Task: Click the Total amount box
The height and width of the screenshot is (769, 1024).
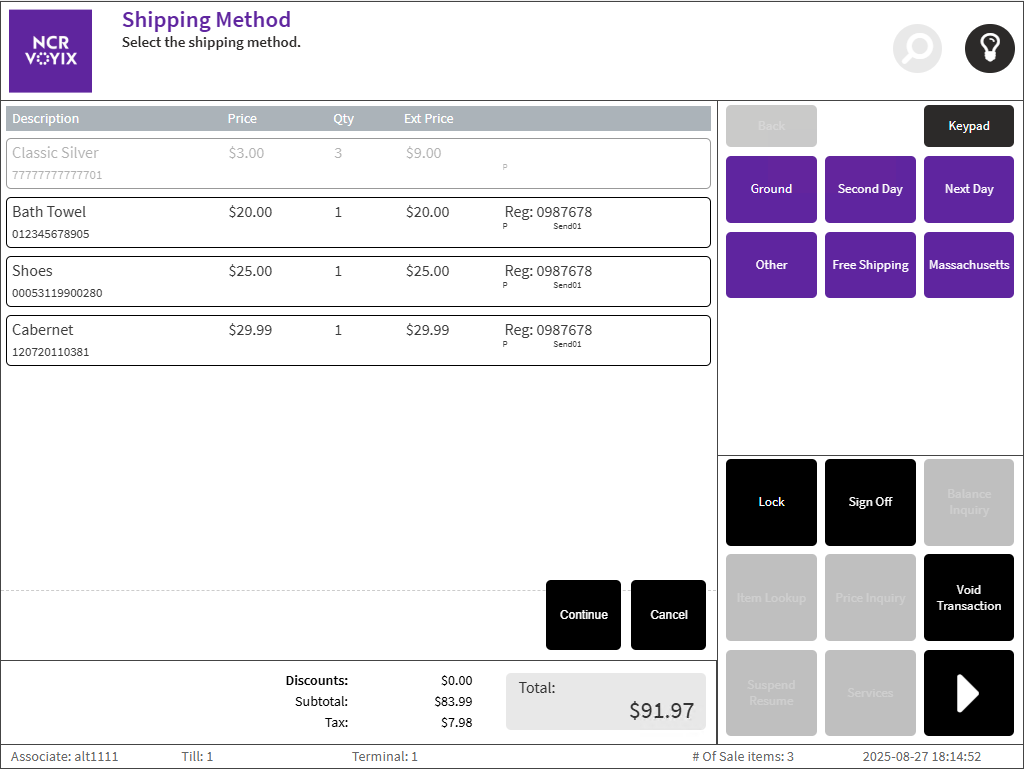Action: pyautogui.click(x=605, y=701)
